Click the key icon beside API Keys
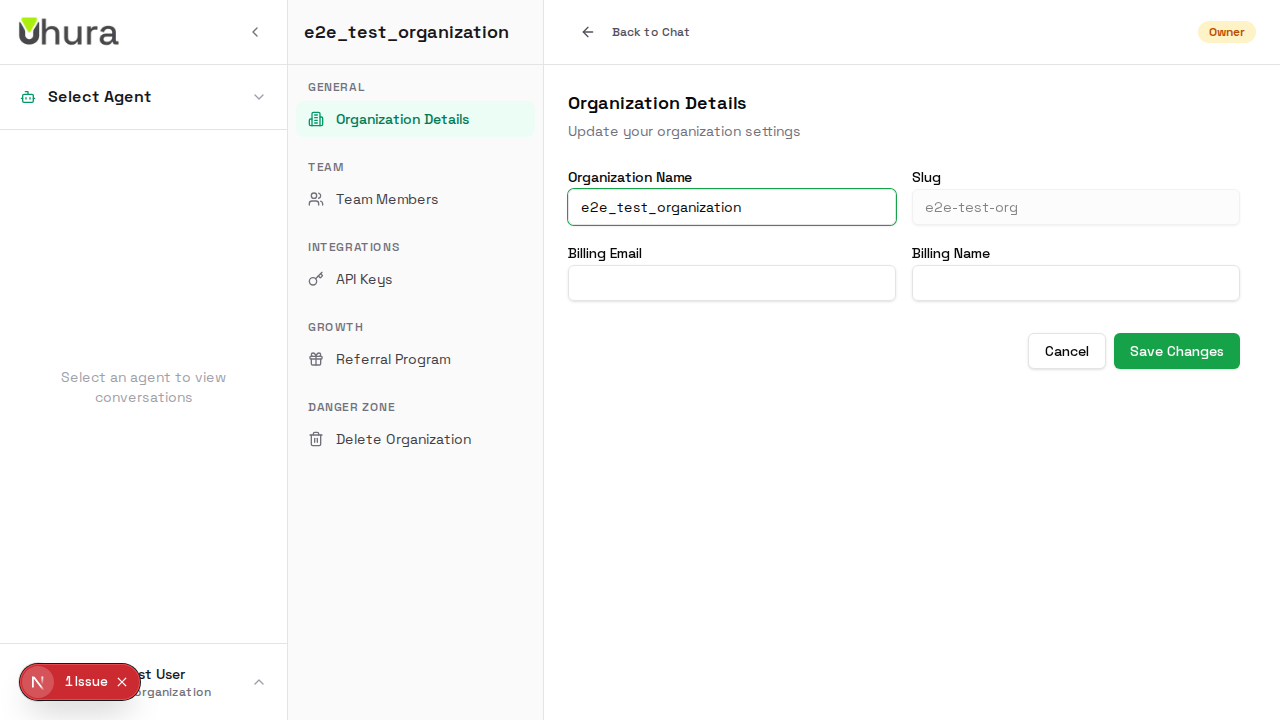The height and width of the screenshot is (720, 1280). pos(316,279)
